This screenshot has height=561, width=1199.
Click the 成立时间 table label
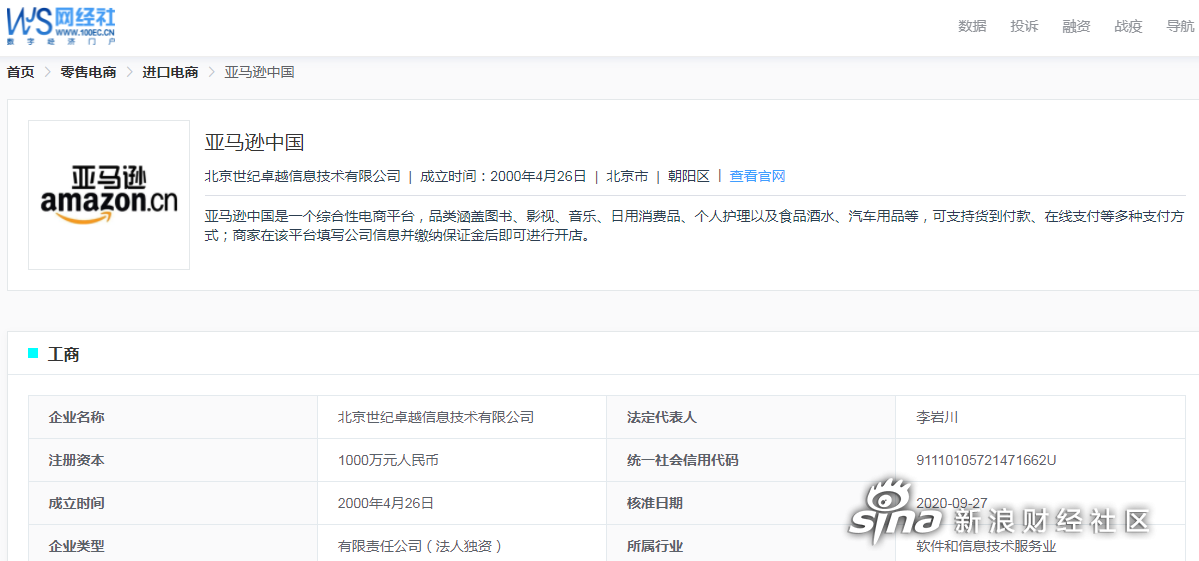[x=76, y=503]
